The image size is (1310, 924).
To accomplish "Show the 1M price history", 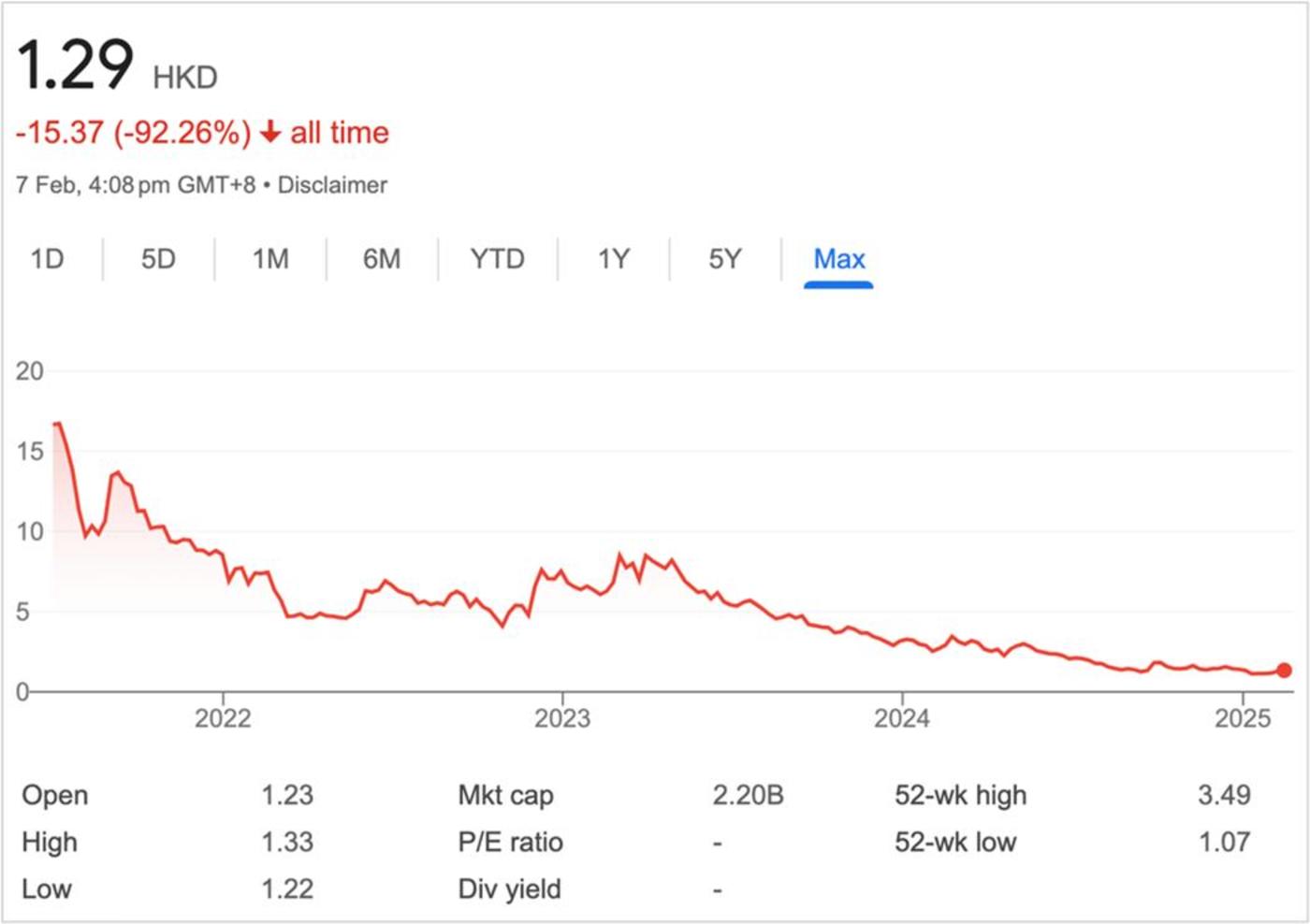I will tap(270, 259).
